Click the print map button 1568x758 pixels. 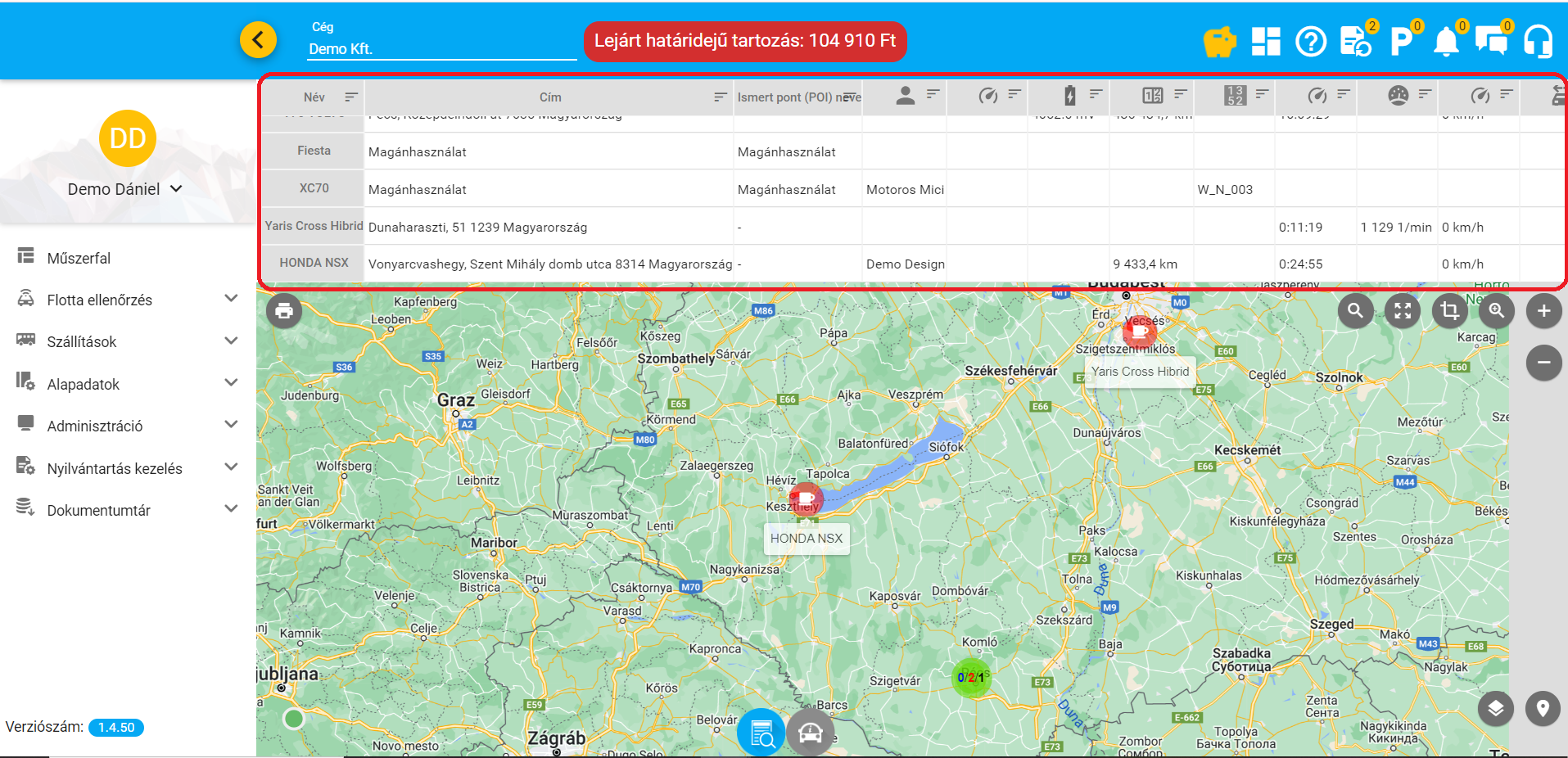(x=284, y=311)
